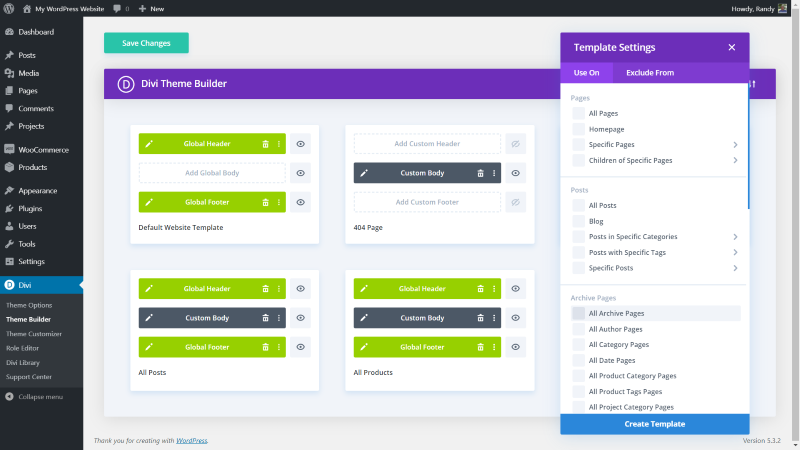Image resolution: width=800 pixels, height=450 pixels.
Task: Delete Custom Body in All Posts template
Action: [265, 318]
